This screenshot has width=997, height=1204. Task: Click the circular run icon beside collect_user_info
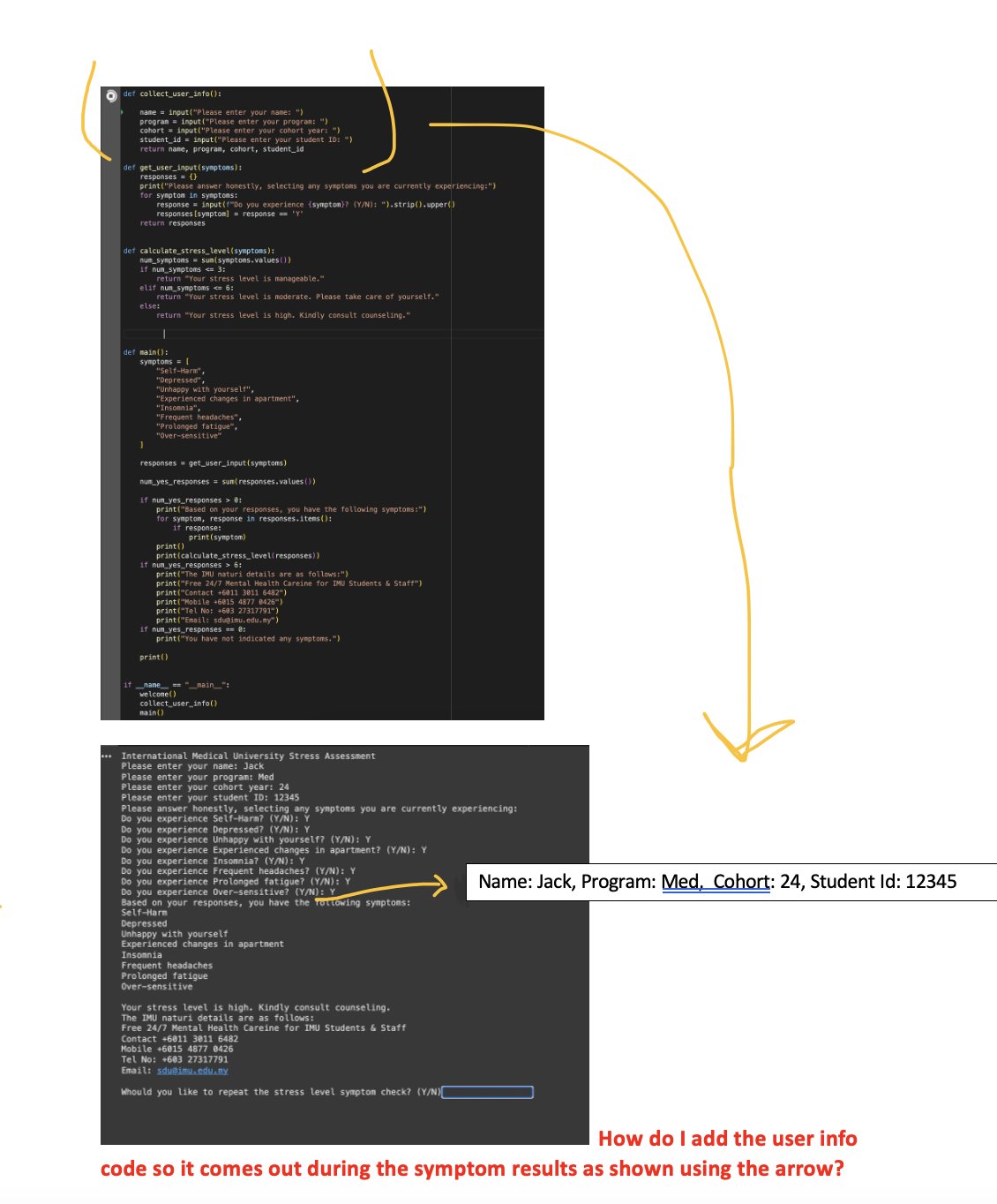(109, 95)
